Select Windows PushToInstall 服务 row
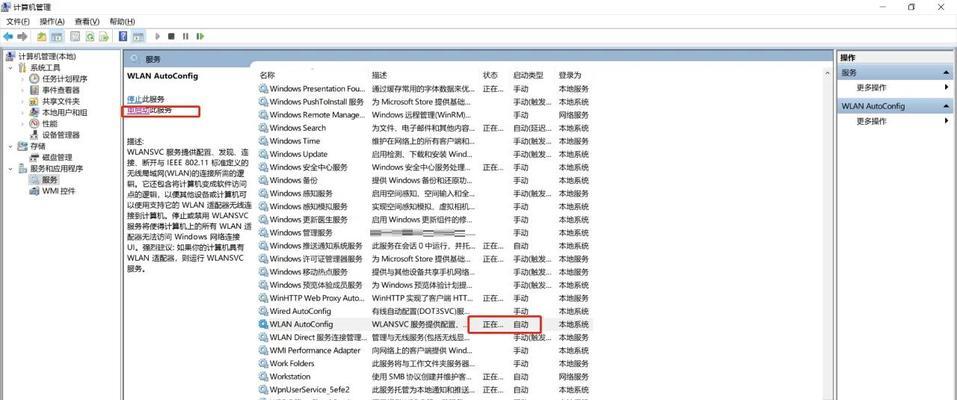Image resolution: width=957 pixels, height=400 pixels. point(424,101)
